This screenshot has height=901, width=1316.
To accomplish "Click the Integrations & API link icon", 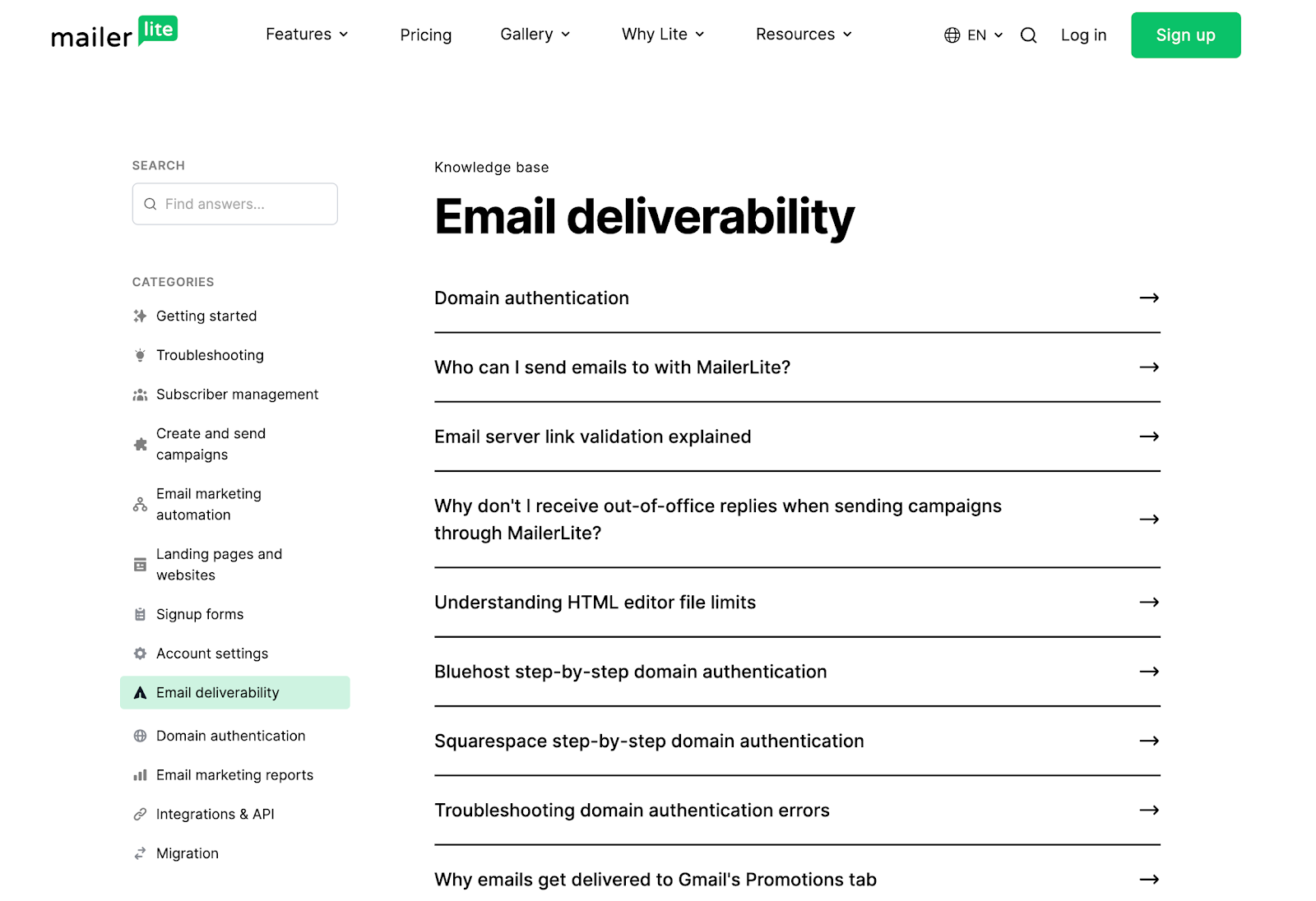I will click(x=140, y=814).
